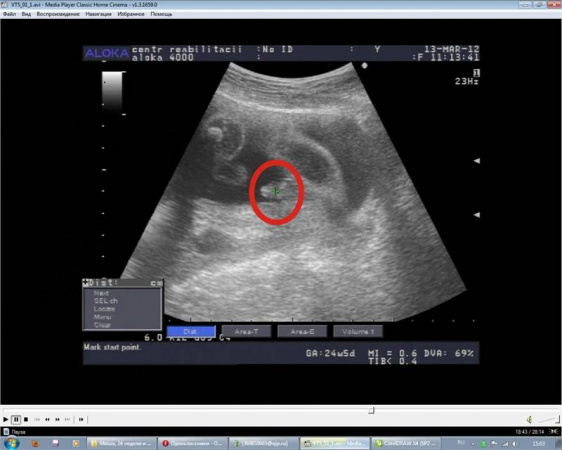Open the system volume icon in the tray

515,444
